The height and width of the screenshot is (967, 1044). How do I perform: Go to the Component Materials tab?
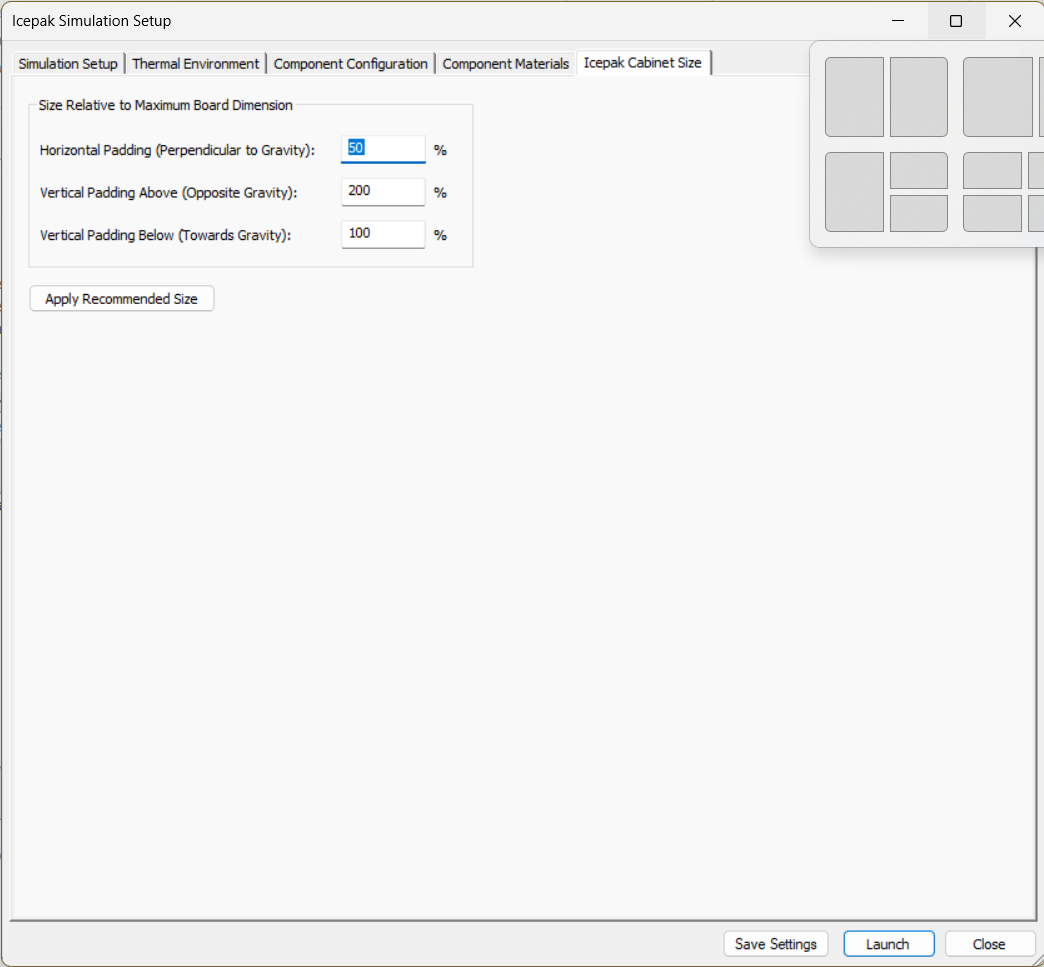[505, 64]
